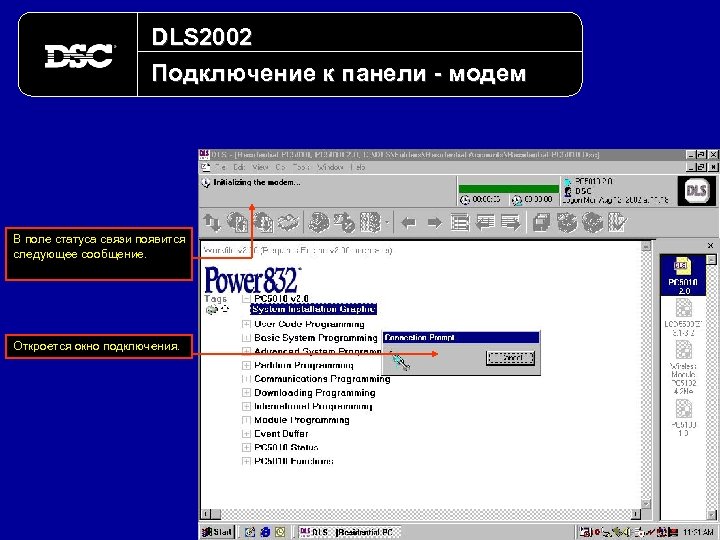The width and height of the screenshot is (720, 540).
Task: Expand Basic System Programming node
Action: (x=247, y=338)
